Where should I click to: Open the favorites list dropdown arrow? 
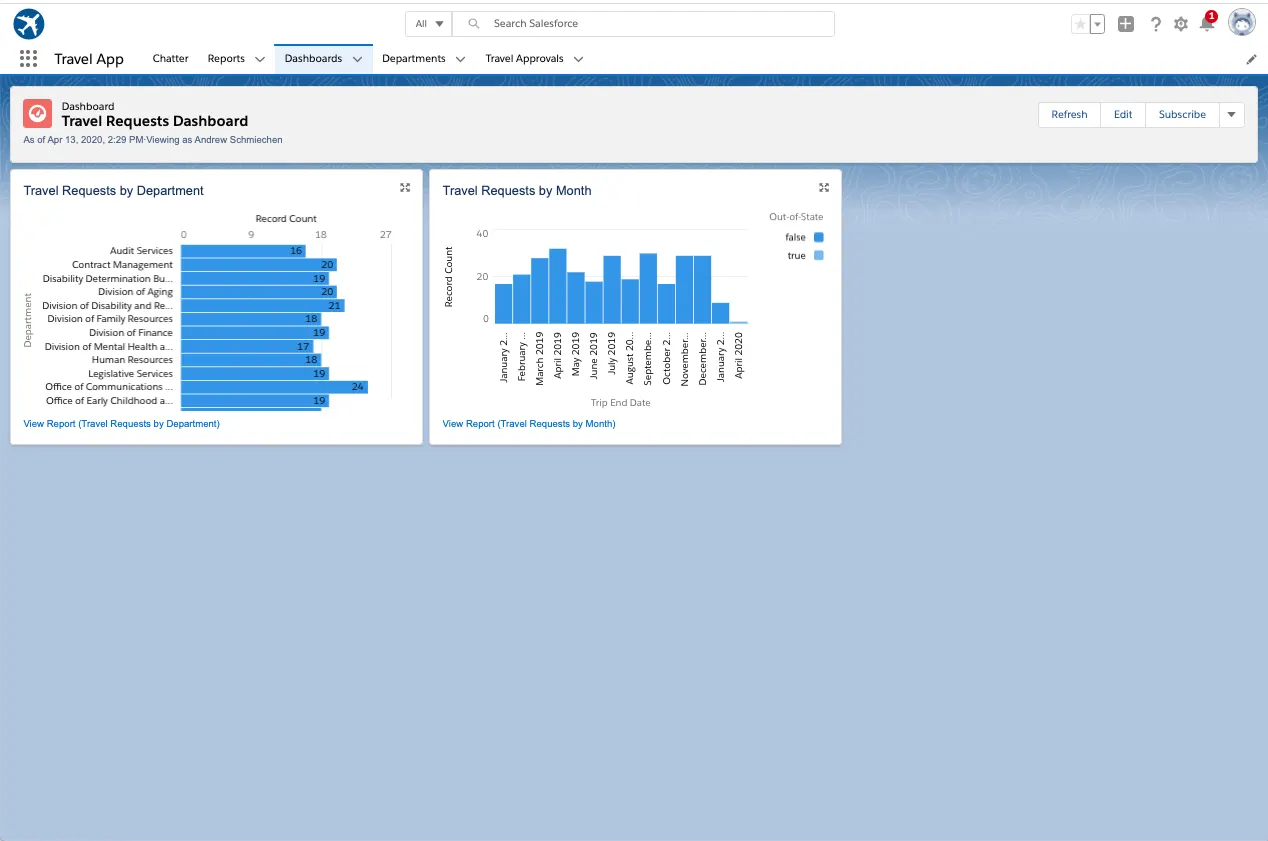pyautogui.click(x=1097, y=24)
